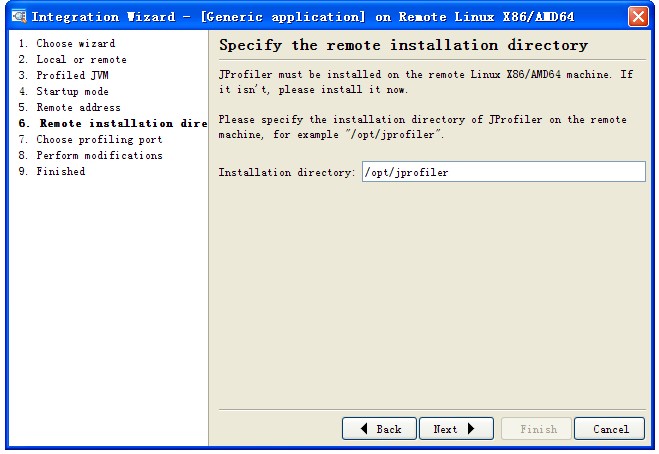659x454 pixels.
Task: Go Back to previous wizard step
Action: (x=379, y=429)
